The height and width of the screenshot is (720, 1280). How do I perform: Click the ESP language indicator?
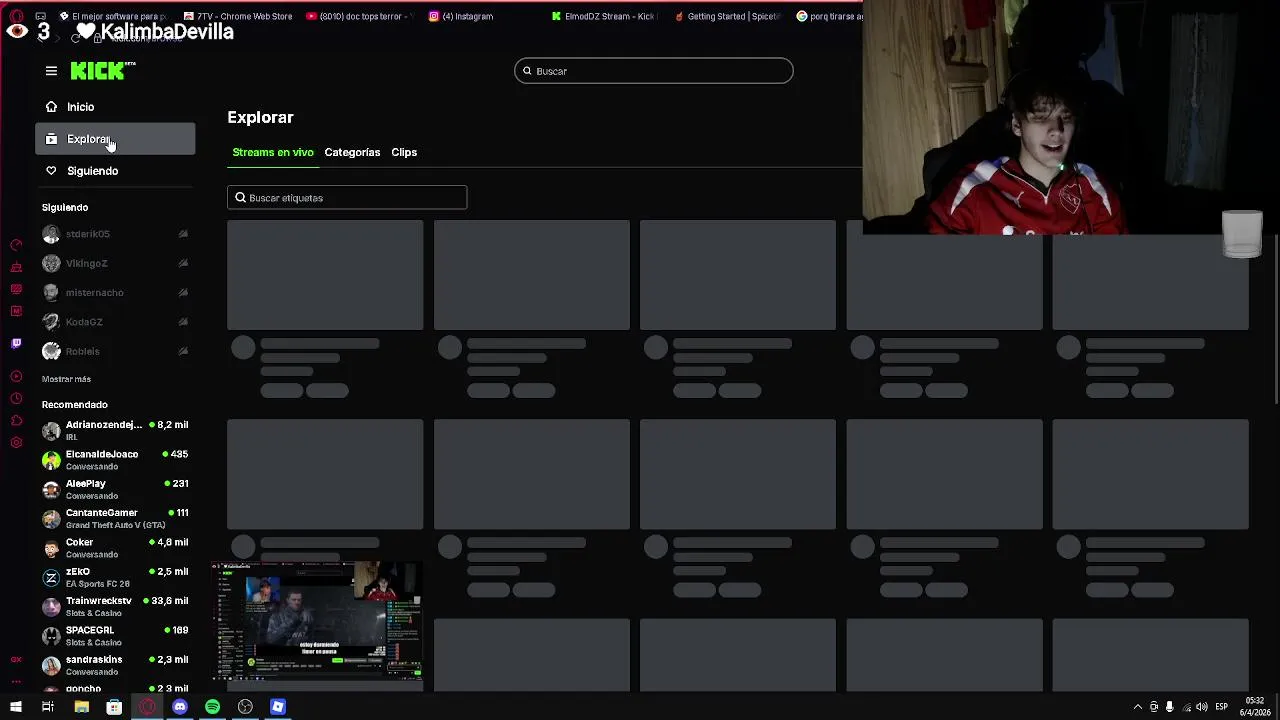tap(1221, 707)
